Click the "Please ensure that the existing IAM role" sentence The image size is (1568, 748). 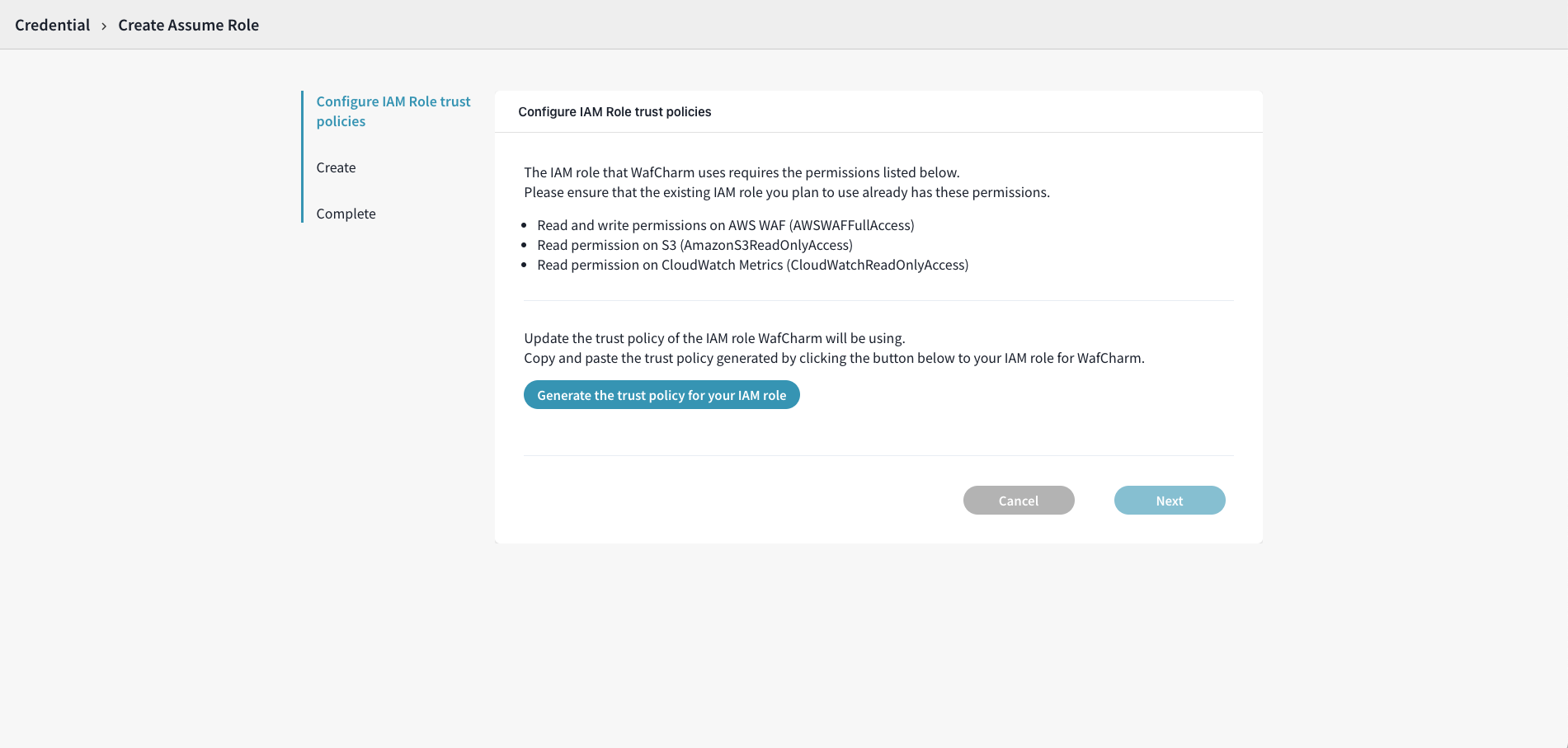pyautogui.click(x=786, y=192)
